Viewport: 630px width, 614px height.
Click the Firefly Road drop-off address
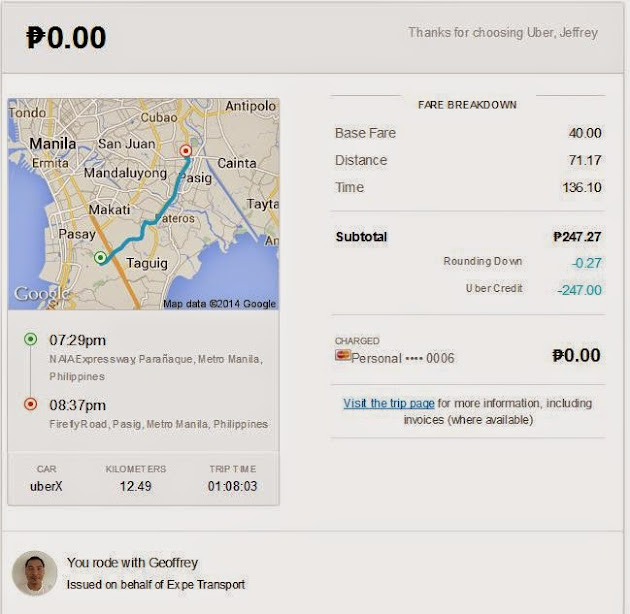coord(158,424)
